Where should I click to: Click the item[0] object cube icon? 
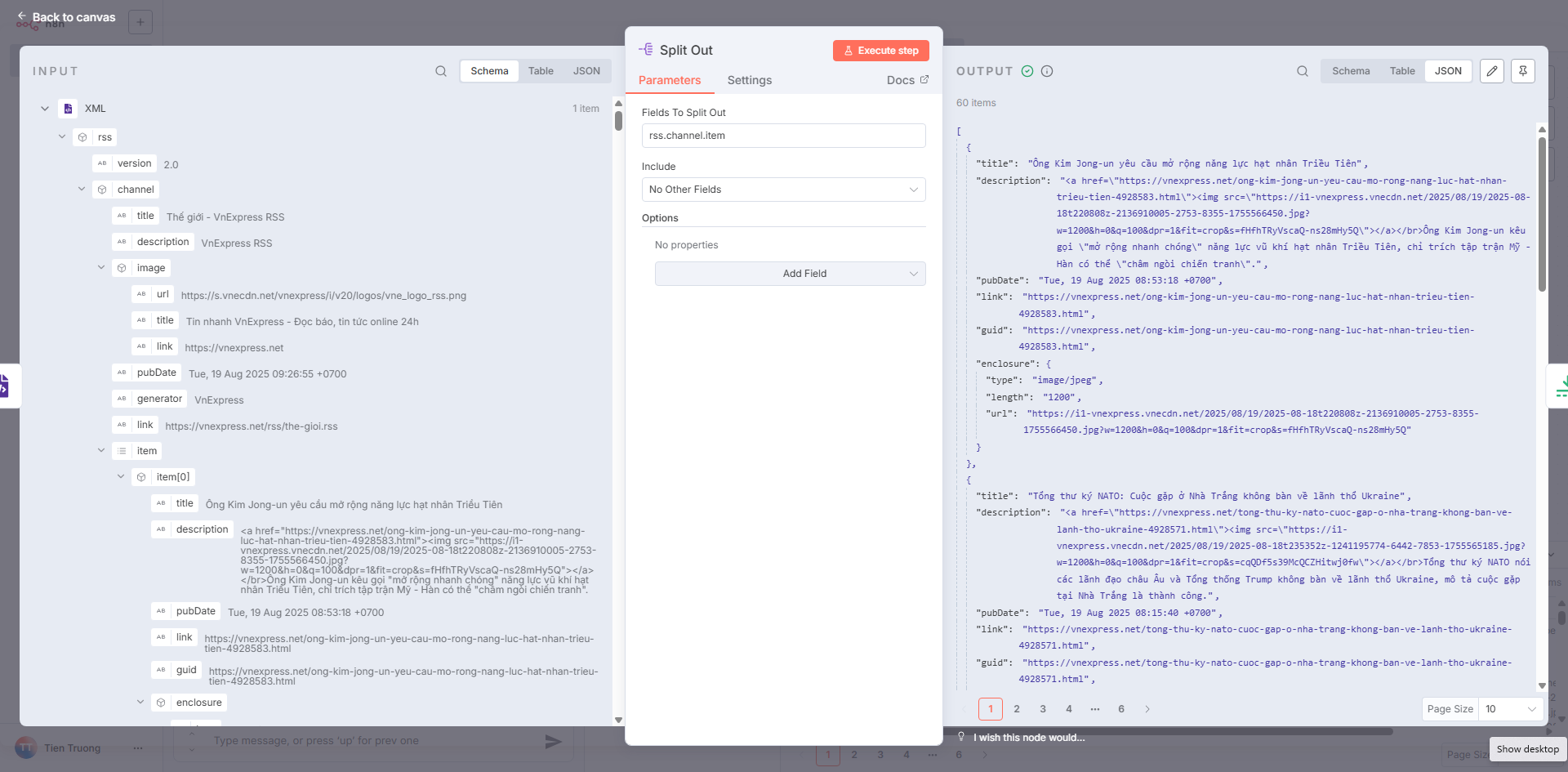(141, 477)
